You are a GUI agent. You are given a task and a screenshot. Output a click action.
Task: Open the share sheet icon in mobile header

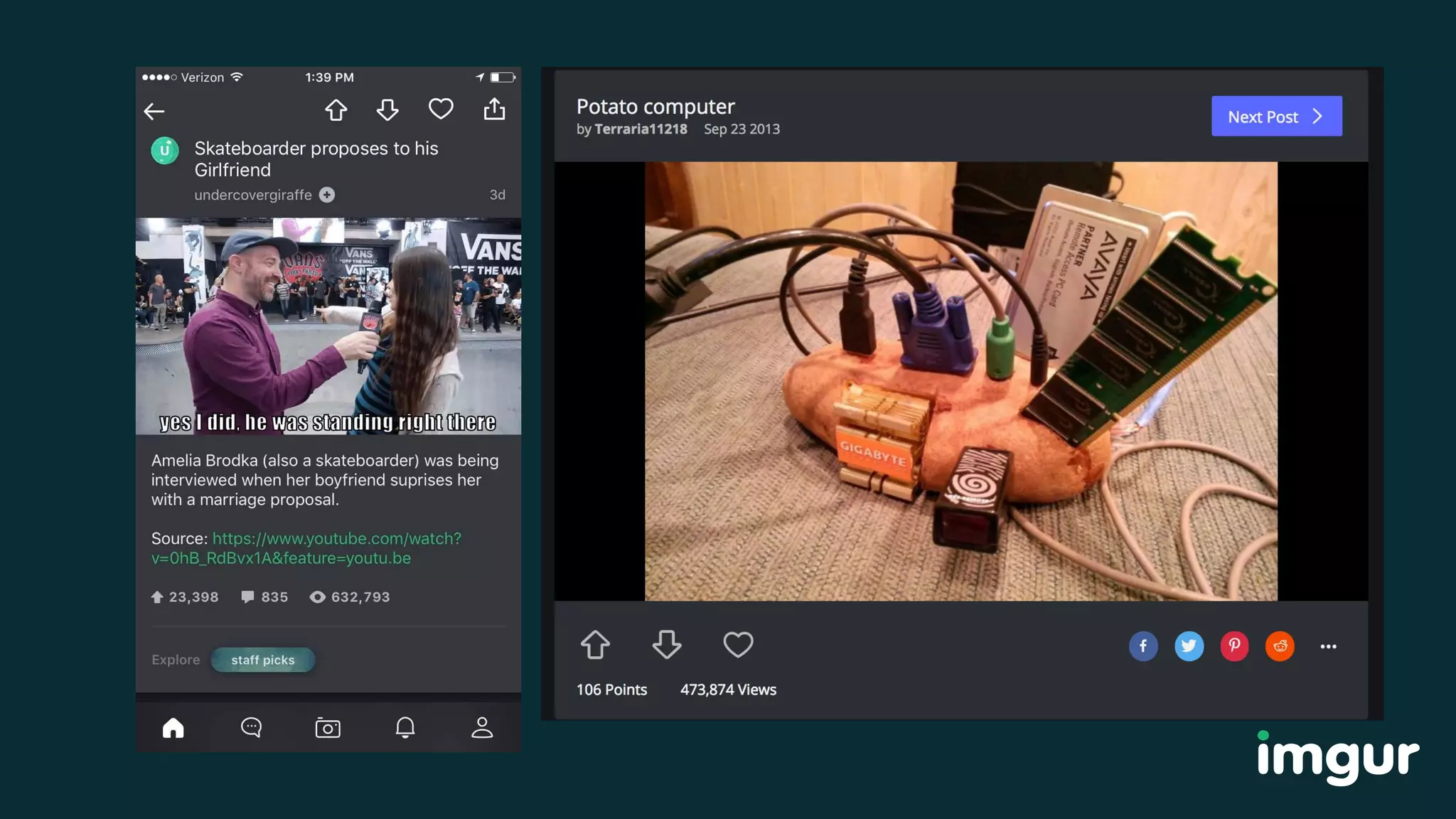click(x=494, y=109)
